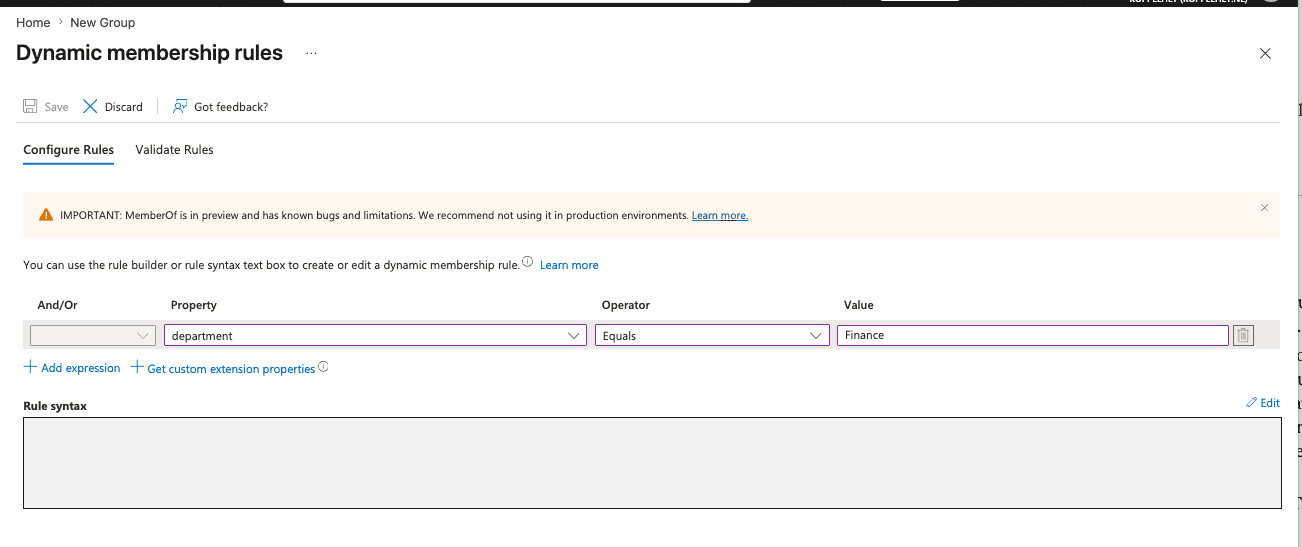The height and width of the screenshot is (547, 1302).
Task: Delete the department expression with trash icon
Action: tap(1243, 336)
